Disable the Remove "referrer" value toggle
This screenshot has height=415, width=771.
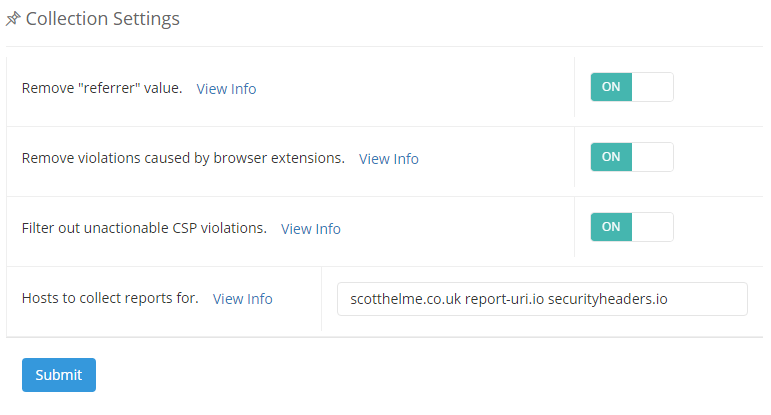pos(631,87)
